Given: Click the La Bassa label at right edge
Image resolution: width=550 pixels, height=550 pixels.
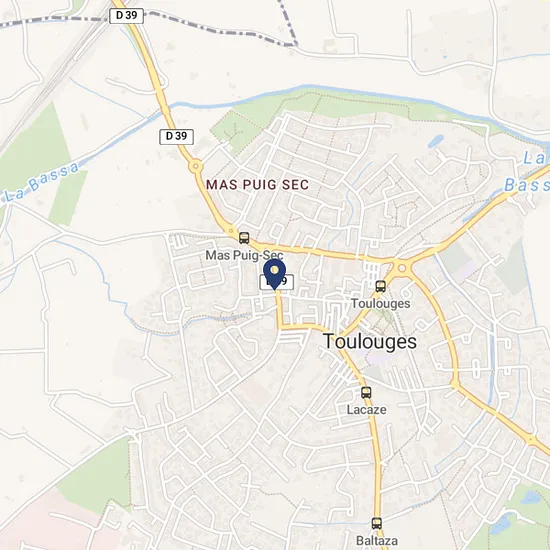Looking at the screenshot, I should 527,172.
